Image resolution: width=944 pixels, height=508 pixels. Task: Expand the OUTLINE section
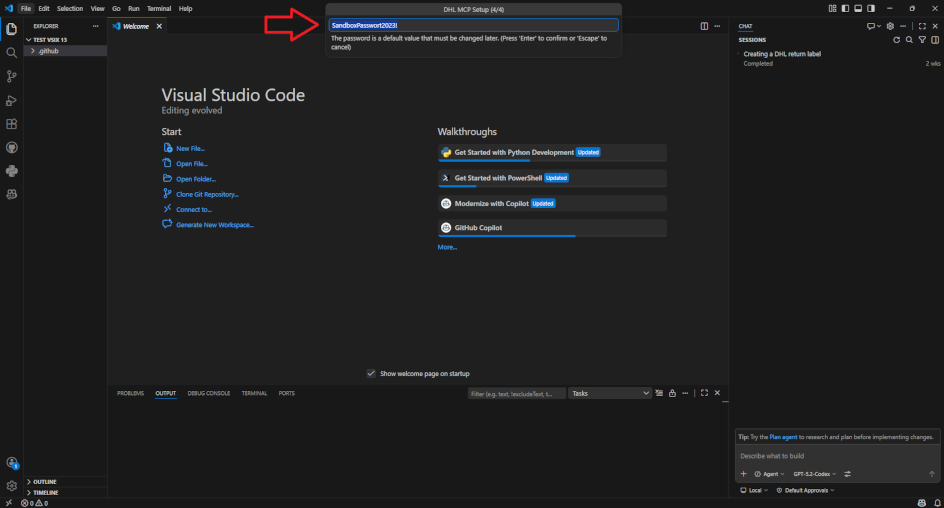coord(44,482)
